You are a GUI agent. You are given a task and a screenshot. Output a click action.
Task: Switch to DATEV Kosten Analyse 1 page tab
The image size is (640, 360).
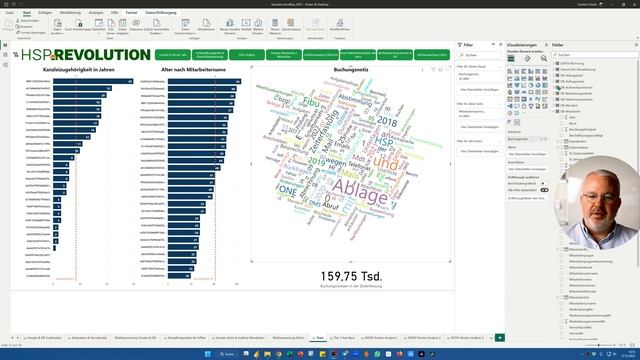pyautogui.click(x=379, y=338)
